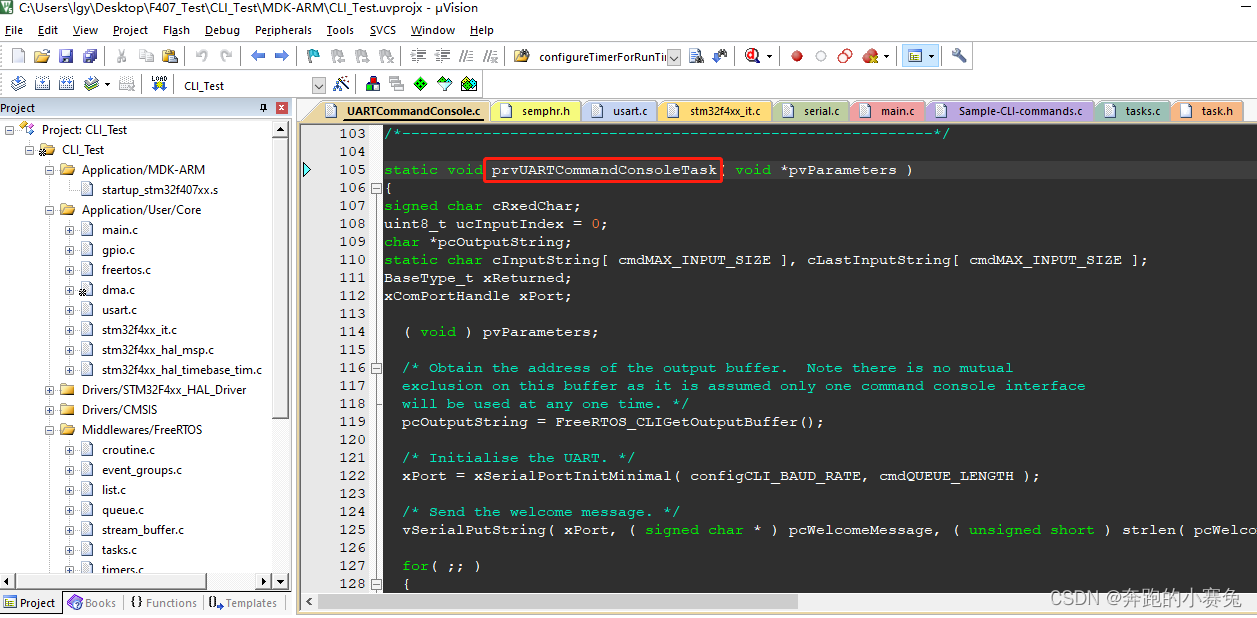Open the SVCS menu

[383, 30]
